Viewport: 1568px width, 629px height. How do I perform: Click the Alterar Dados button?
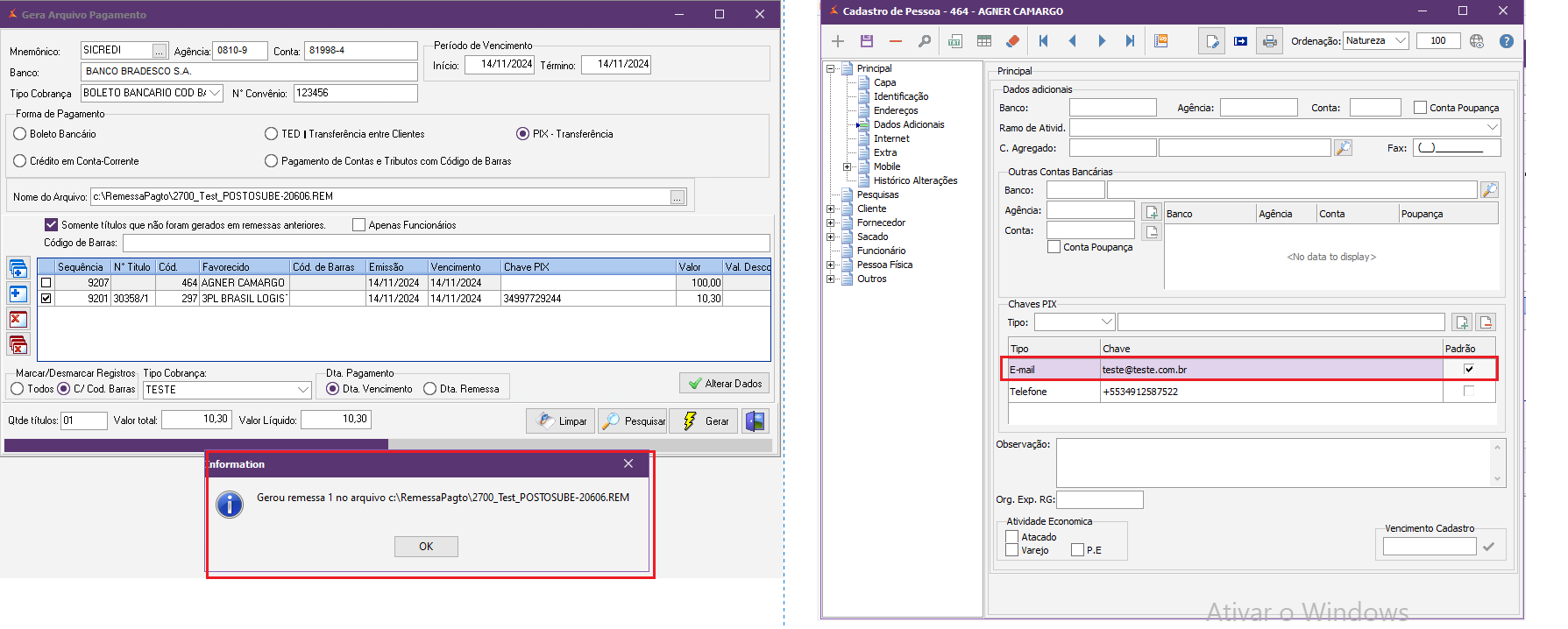click(724, 383)
